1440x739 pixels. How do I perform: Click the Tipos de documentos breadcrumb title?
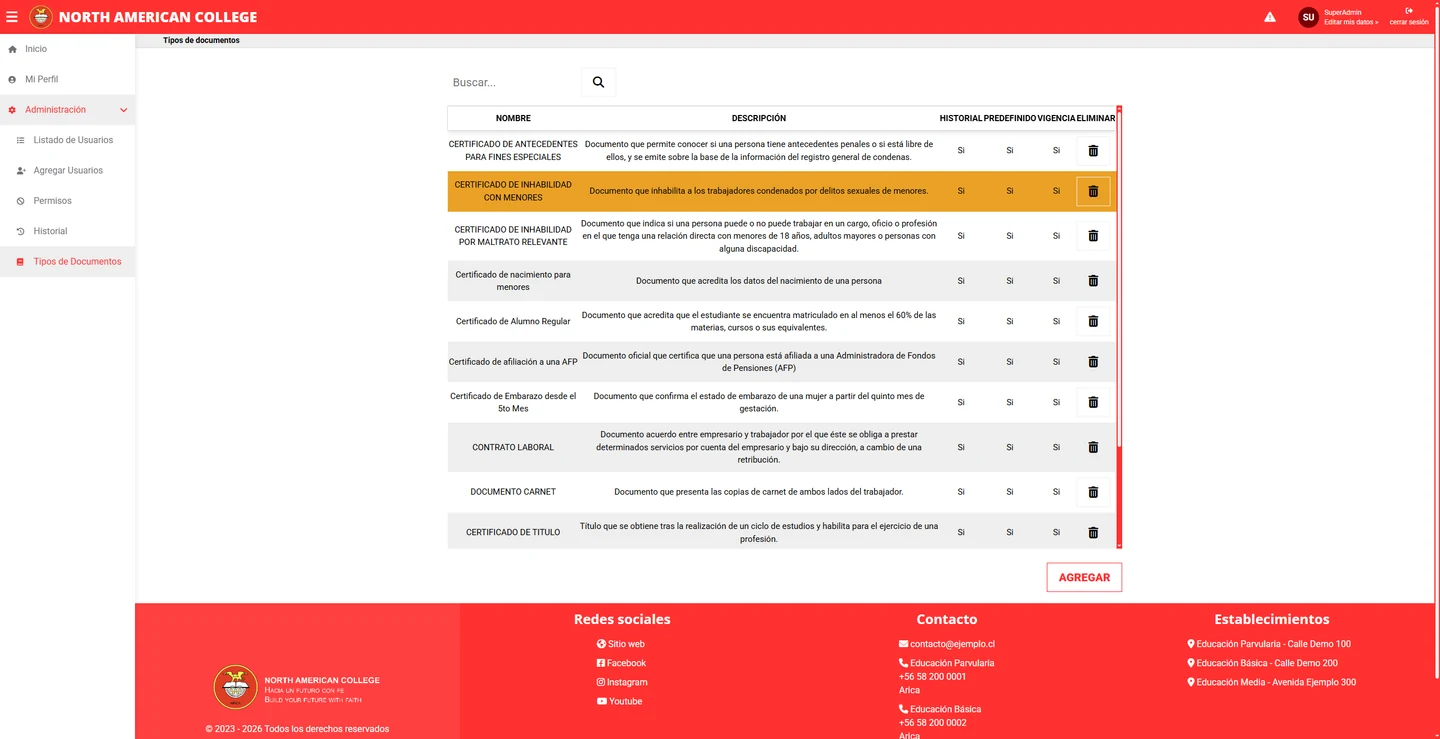coord(201,41)
